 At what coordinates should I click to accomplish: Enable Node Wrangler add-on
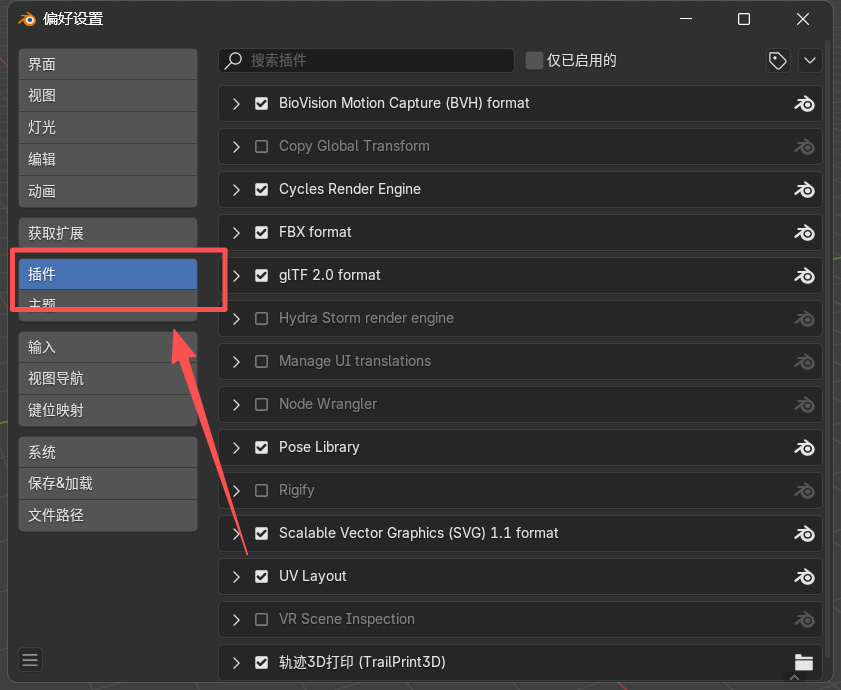pos(261,404)
